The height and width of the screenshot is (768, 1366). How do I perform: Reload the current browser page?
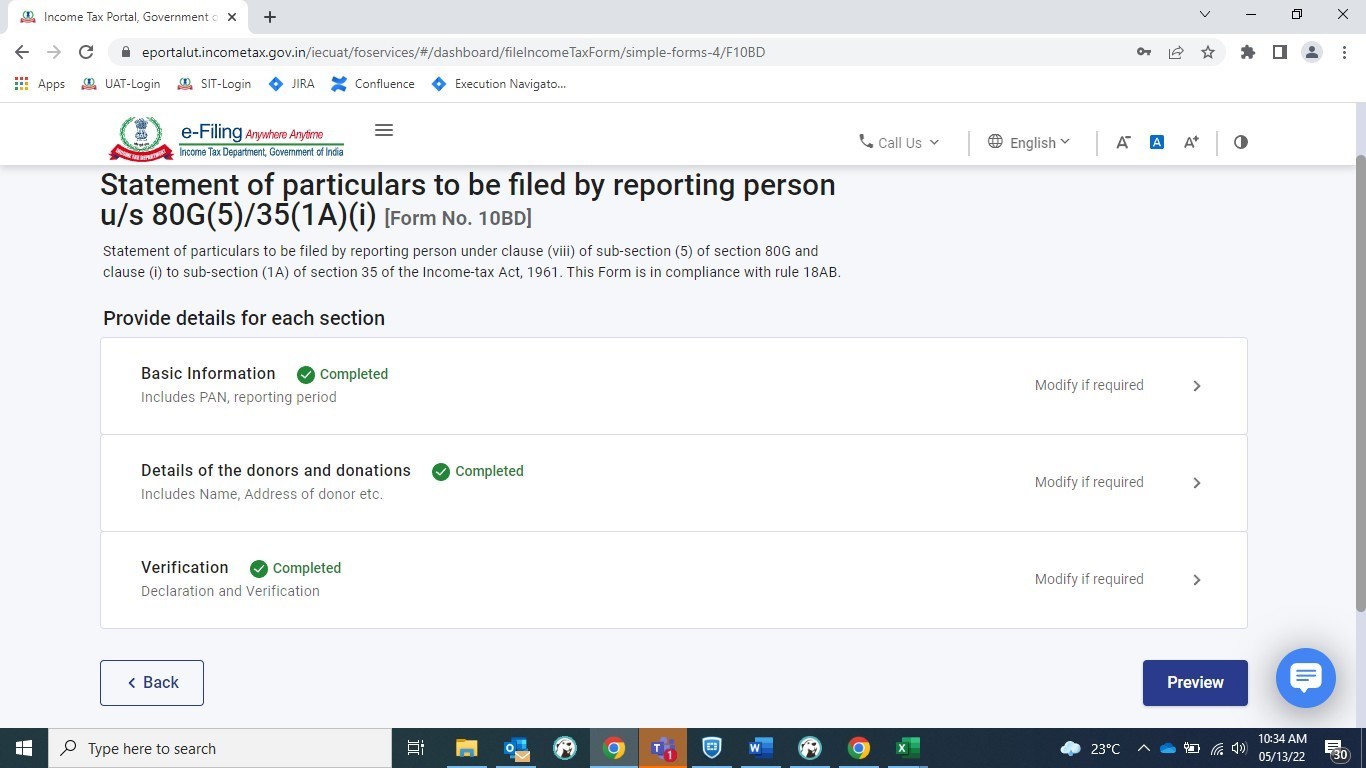(86, 52)
